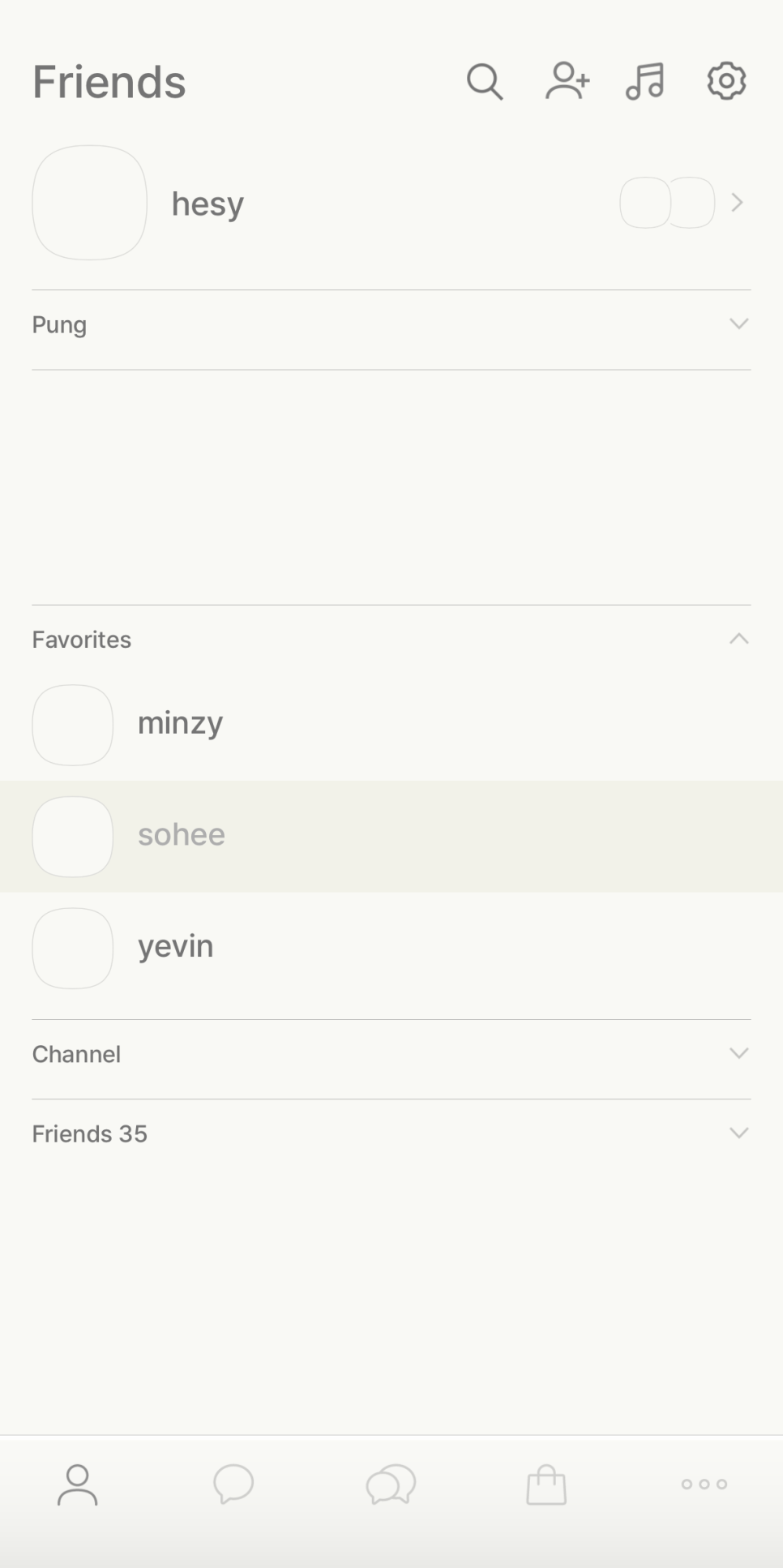This screenshot has width=783, height=1568.
Task: Open settings gear icon
Action: point(726,81)
